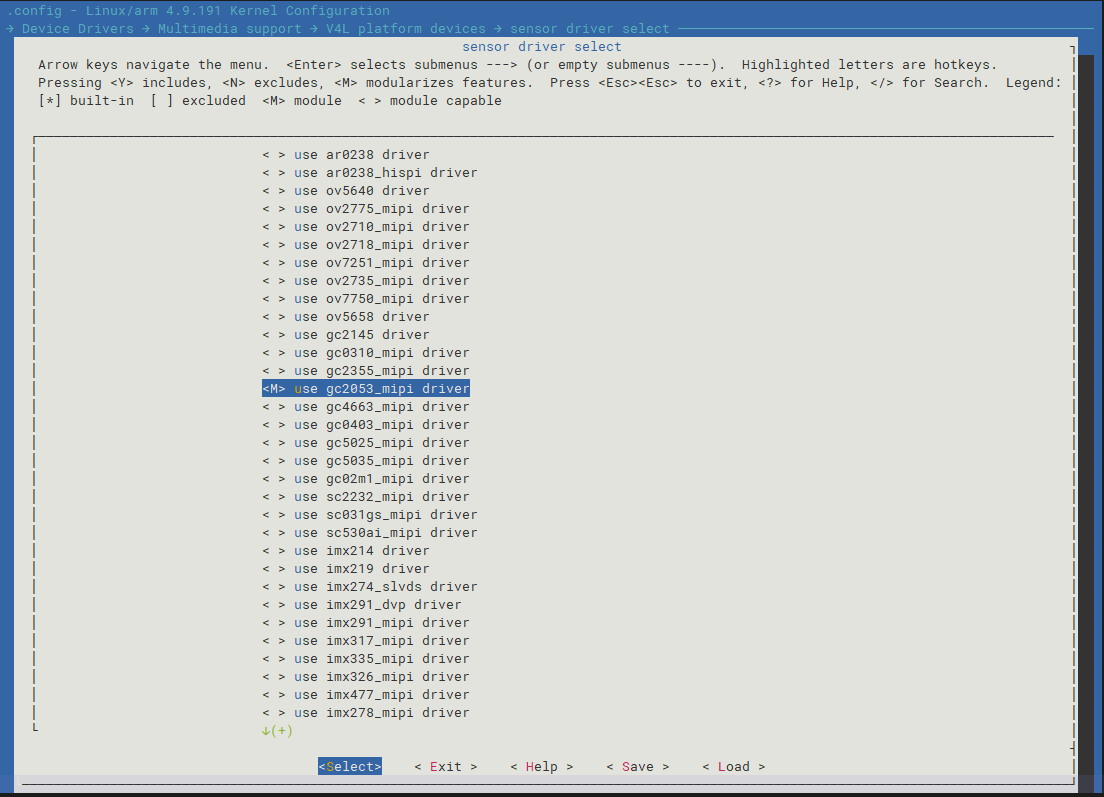Click 'sensor driver select' in the breadcrumb path
Image resolution: width=1104 pixels, height=797 pixels.
(x=590, y=29)
